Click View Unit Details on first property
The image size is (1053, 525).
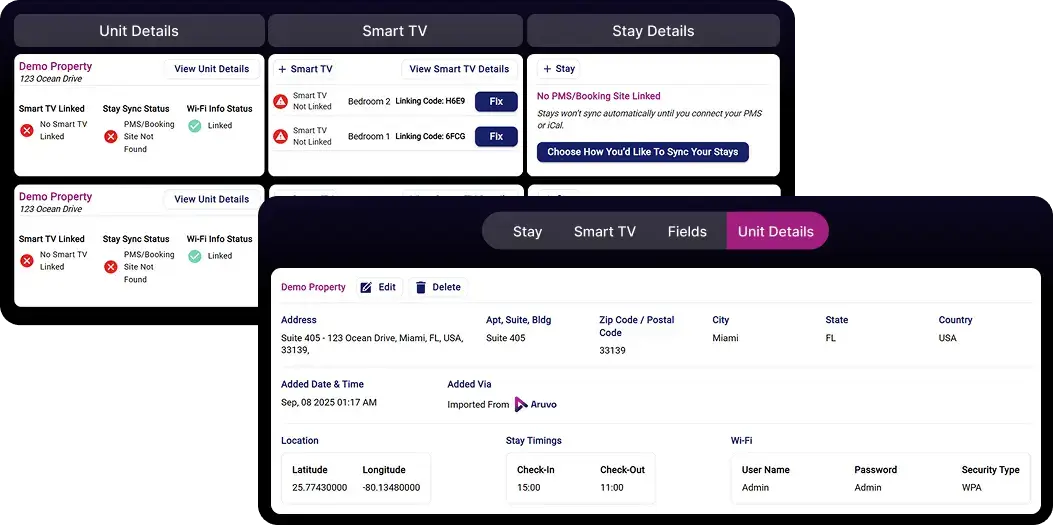click(x=211, y=69)
